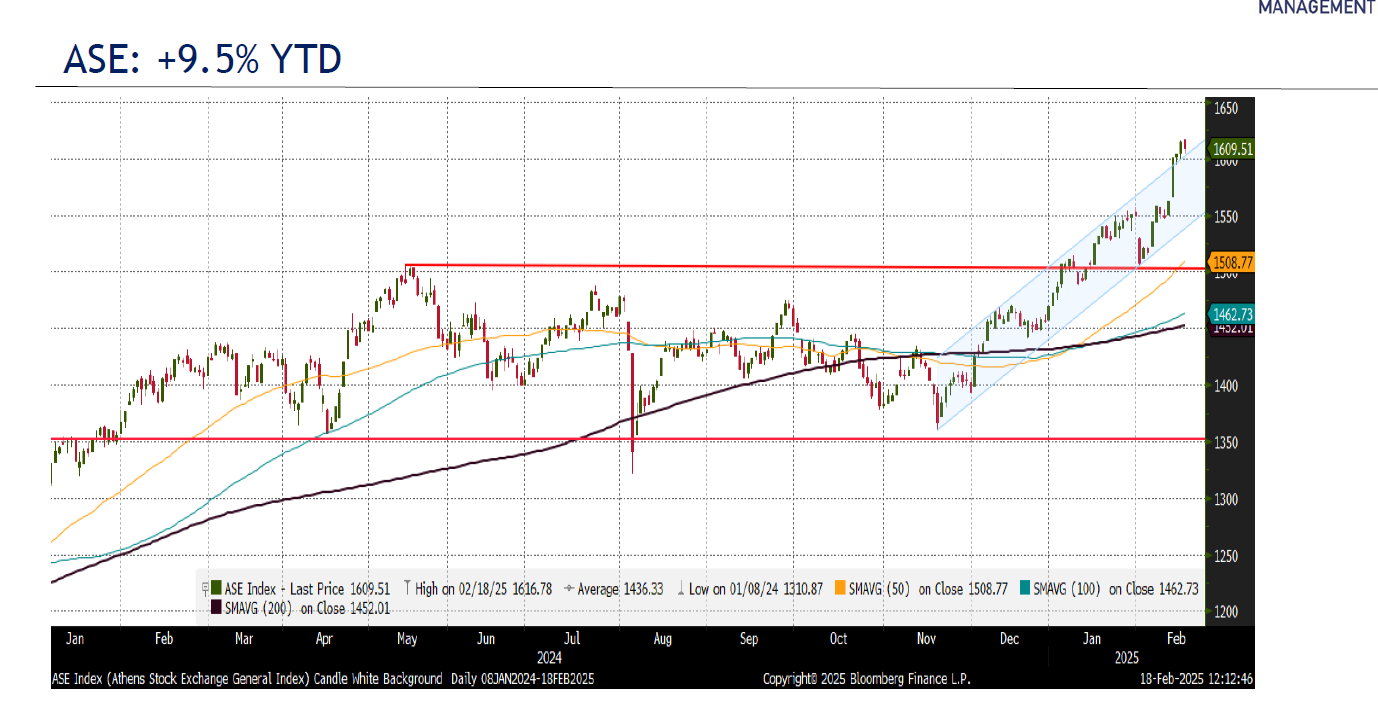Click the dark SMAVG (200) legend swatch
The image size is (1378, 713).
(216, 607)
